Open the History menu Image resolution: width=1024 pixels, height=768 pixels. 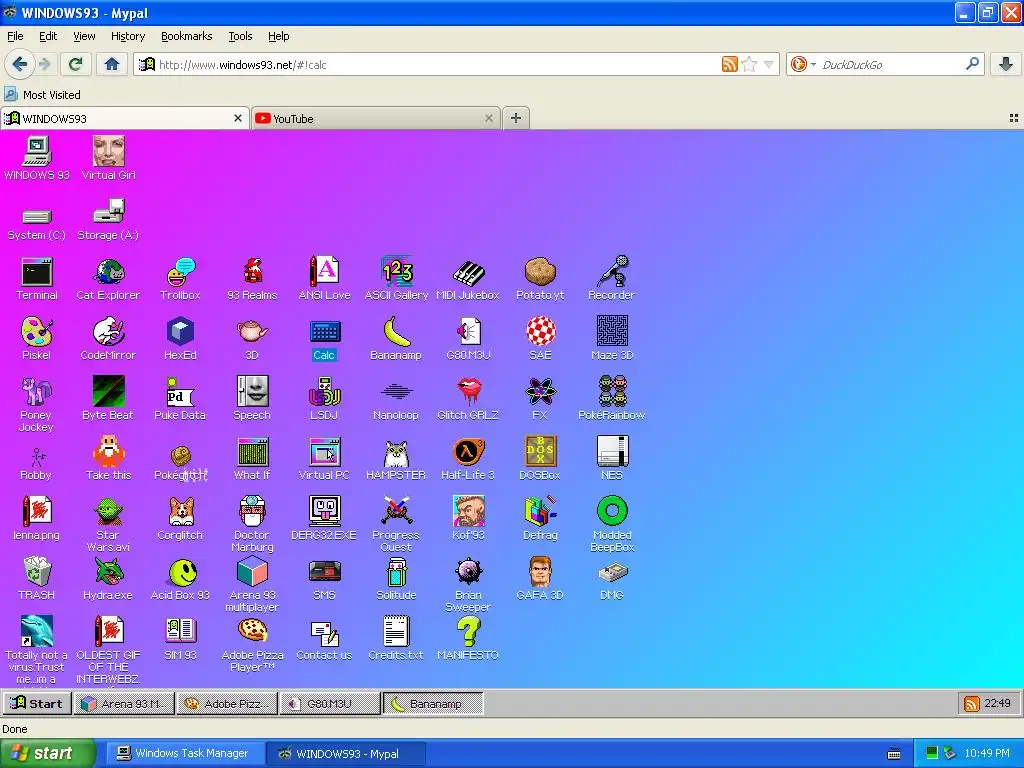click(x=128, y=36)
